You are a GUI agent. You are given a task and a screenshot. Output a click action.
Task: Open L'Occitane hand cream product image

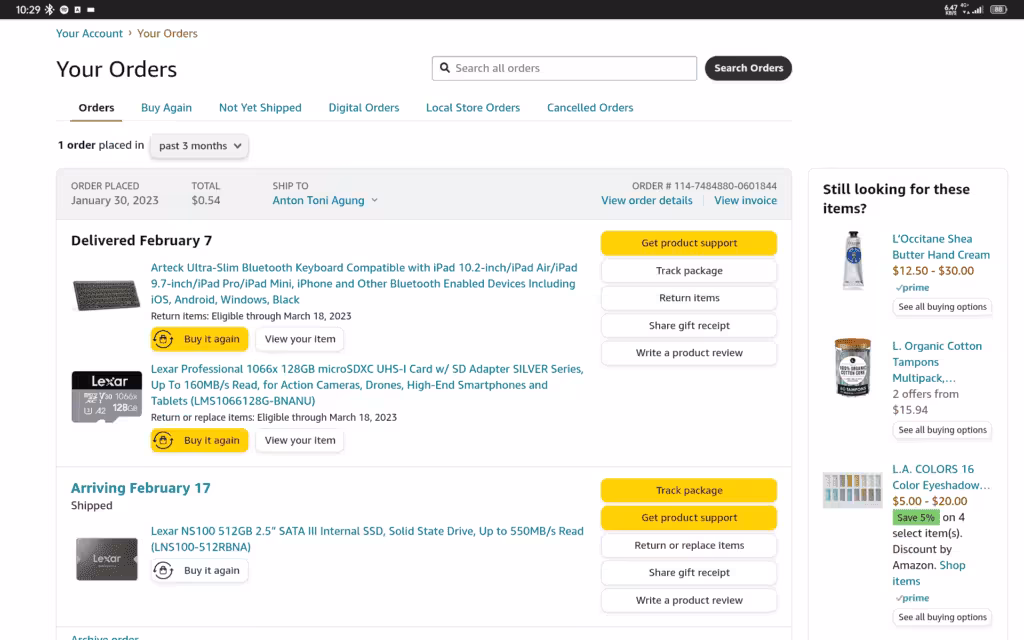[853, 260]
